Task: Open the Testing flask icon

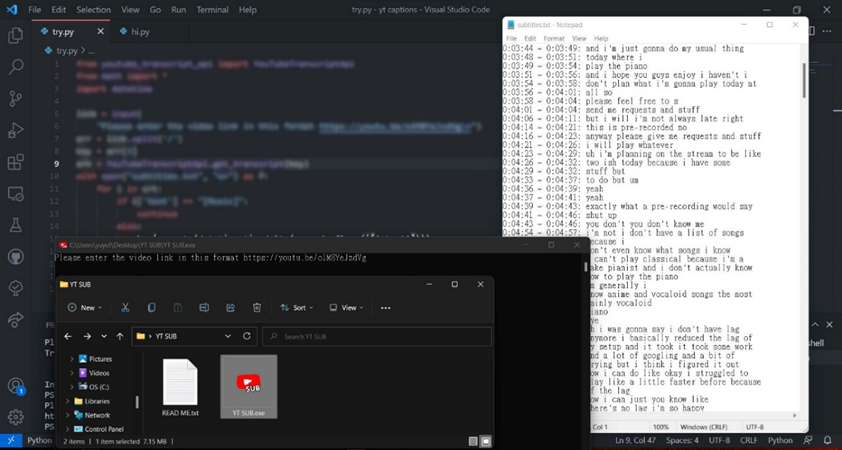Action: point(16,225)
